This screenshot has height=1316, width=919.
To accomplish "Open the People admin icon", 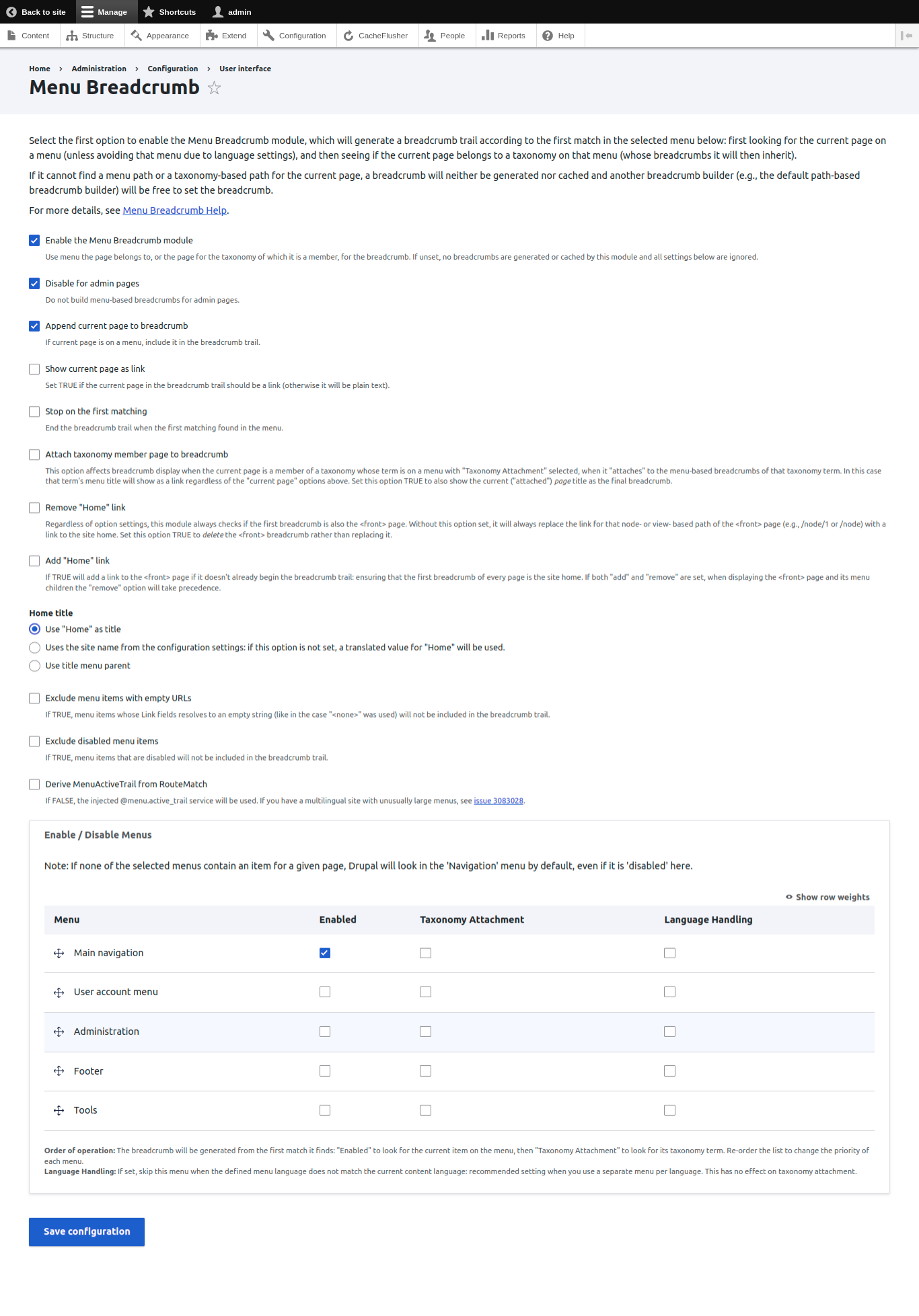I will coord(431,35).
